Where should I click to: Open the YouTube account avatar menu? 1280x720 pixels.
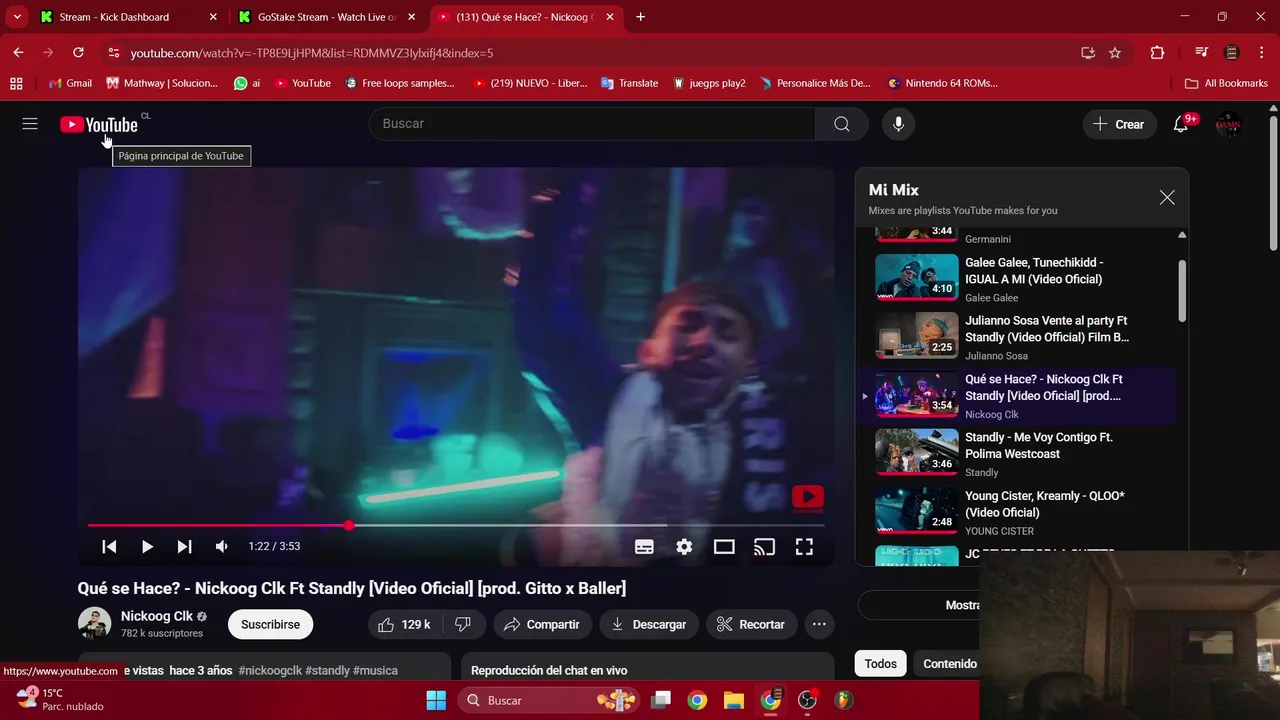click(1228, 124)
